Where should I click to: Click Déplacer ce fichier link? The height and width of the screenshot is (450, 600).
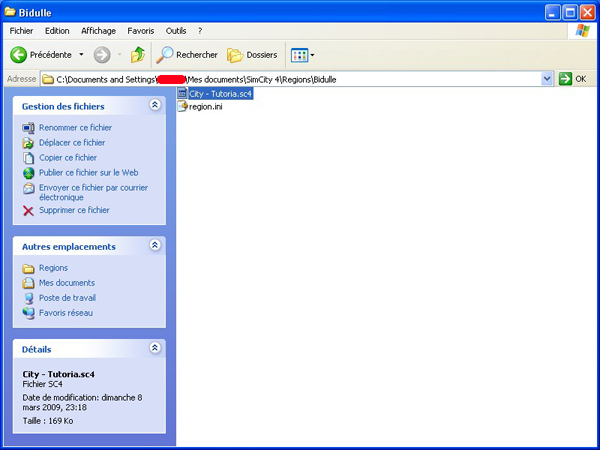72,143
